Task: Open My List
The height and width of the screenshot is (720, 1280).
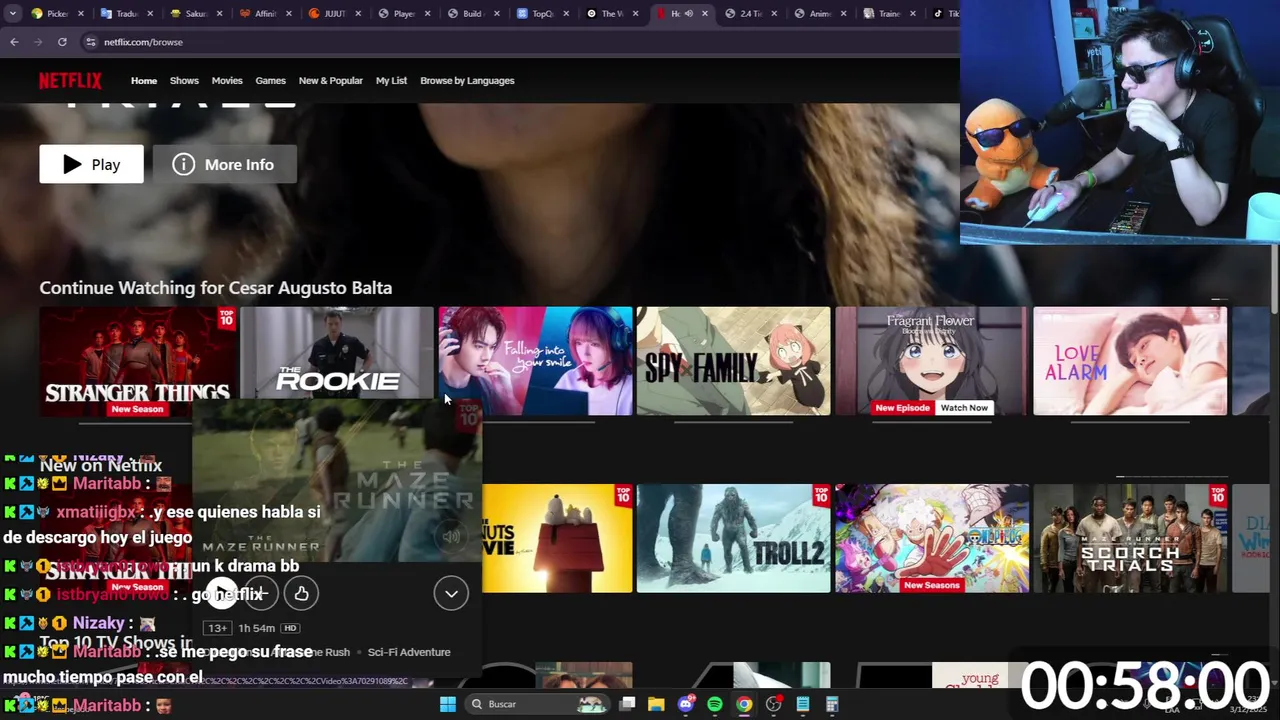Action: 391,81
